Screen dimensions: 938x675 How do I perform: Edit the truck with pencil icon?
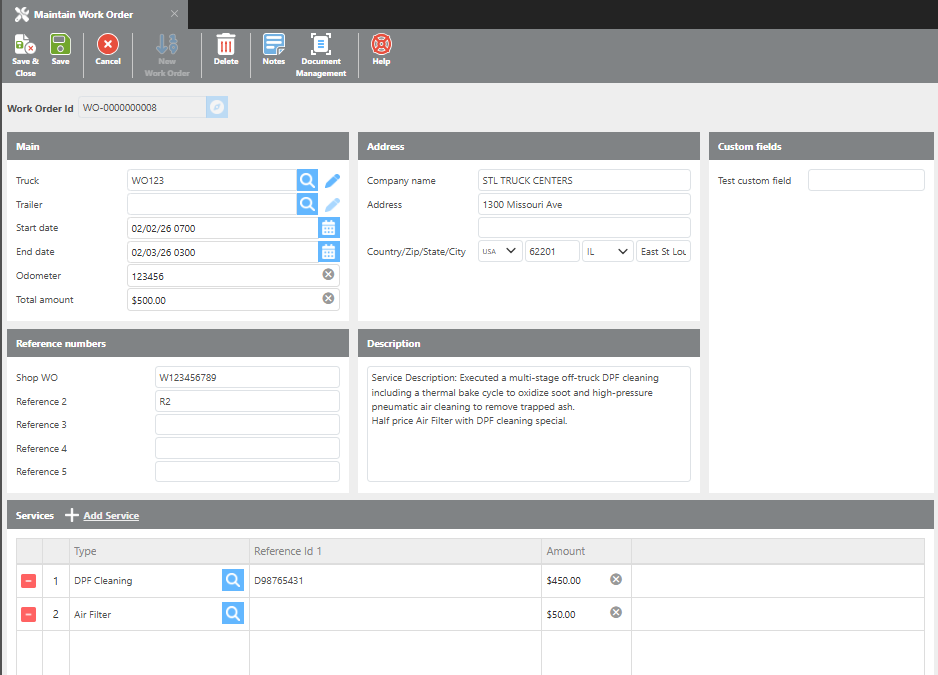click(332, 181)
